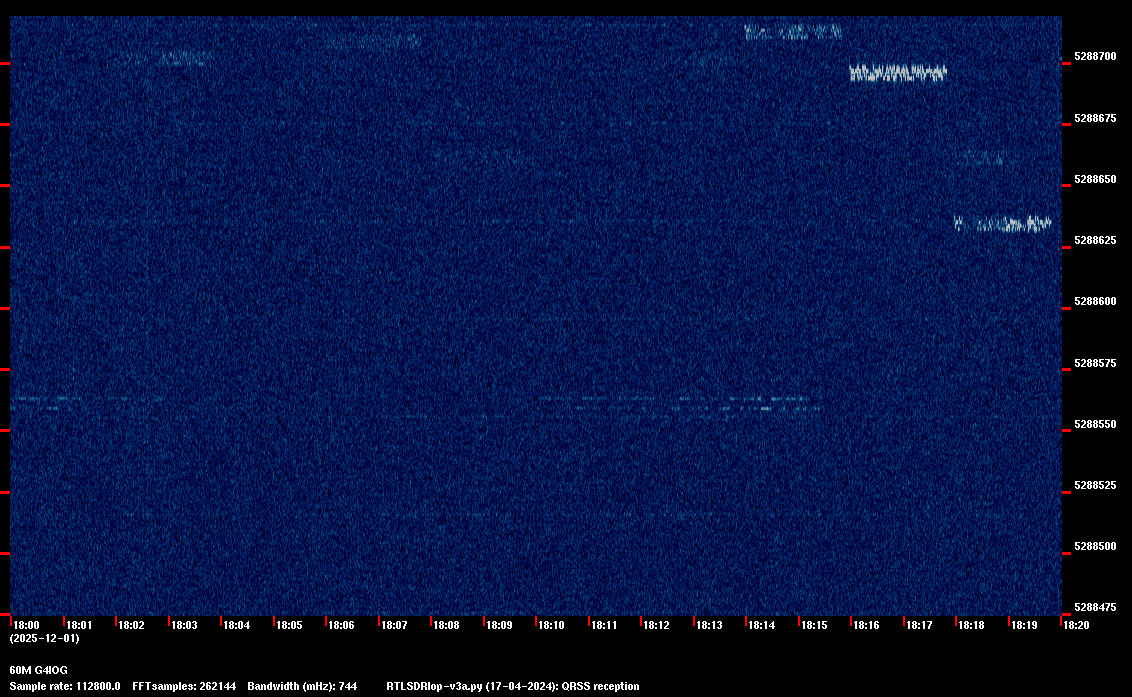
Task: Click the 18:01 time label
Action: pyautogui.click(x=79, y=625)
